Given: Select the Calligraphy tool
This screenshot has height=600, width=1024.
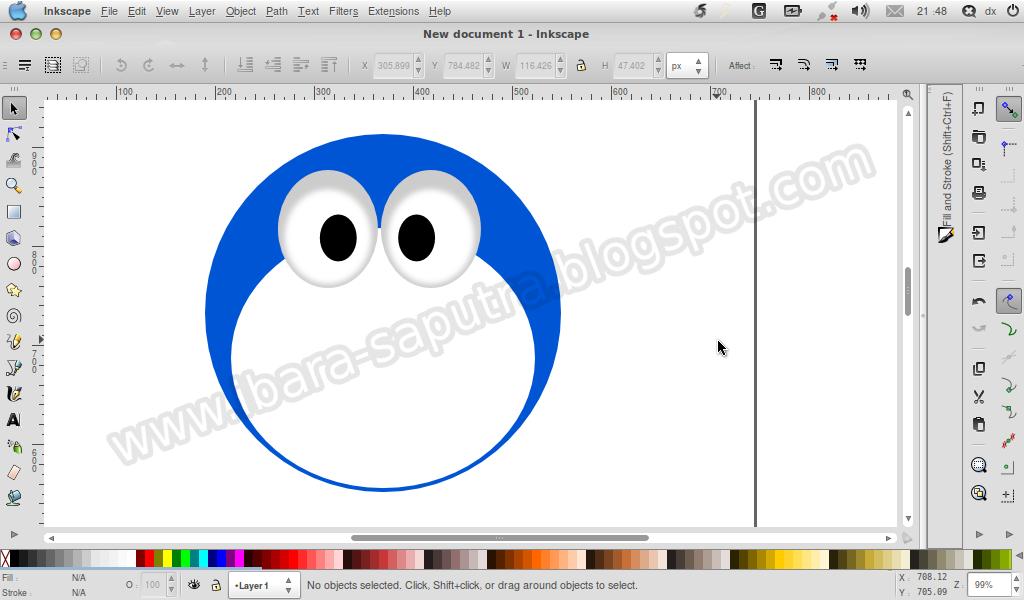Looking at the screenshot, I should [x=14, y=394].
